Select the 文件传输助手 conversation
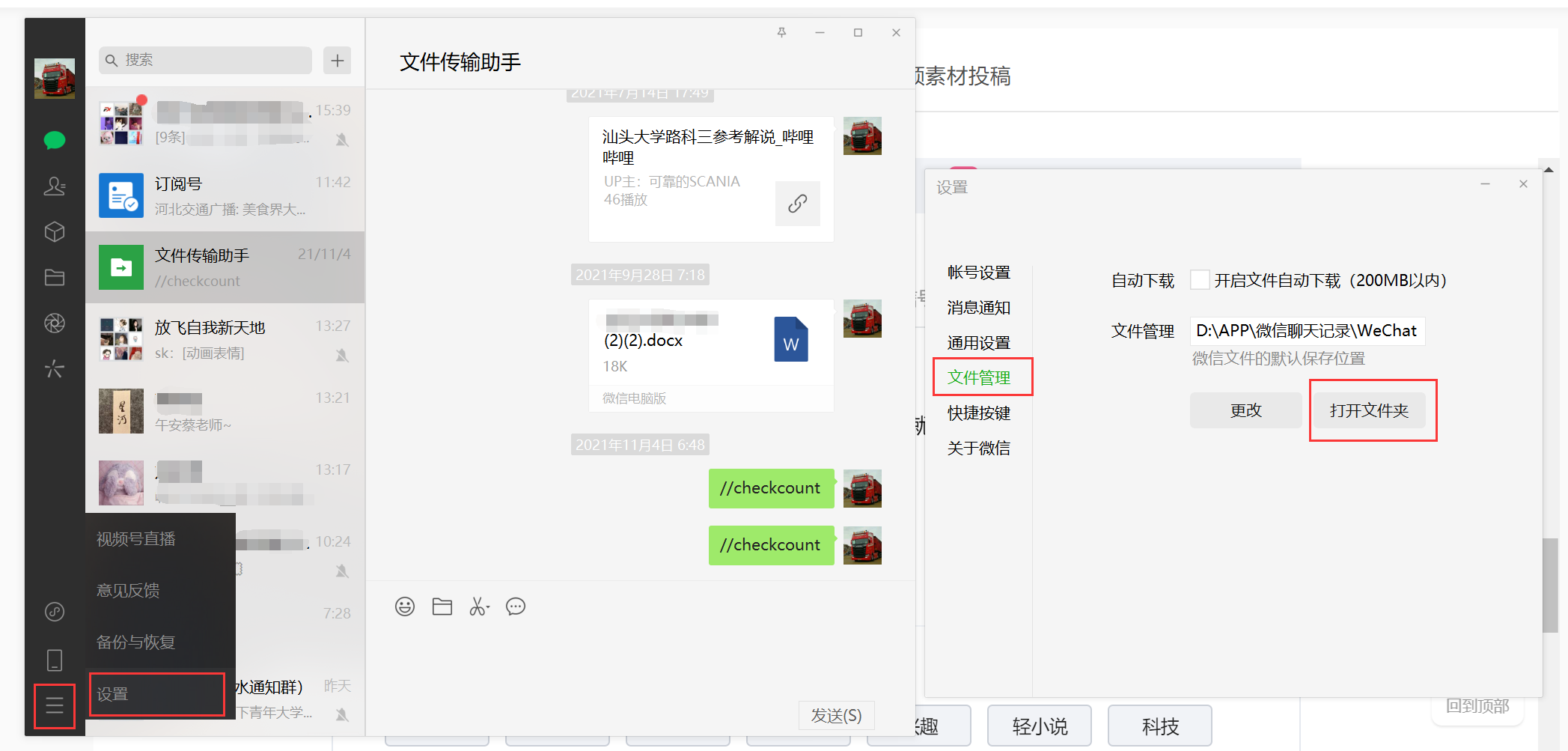This screenshot has height=751, width=1568. [225, 267]
